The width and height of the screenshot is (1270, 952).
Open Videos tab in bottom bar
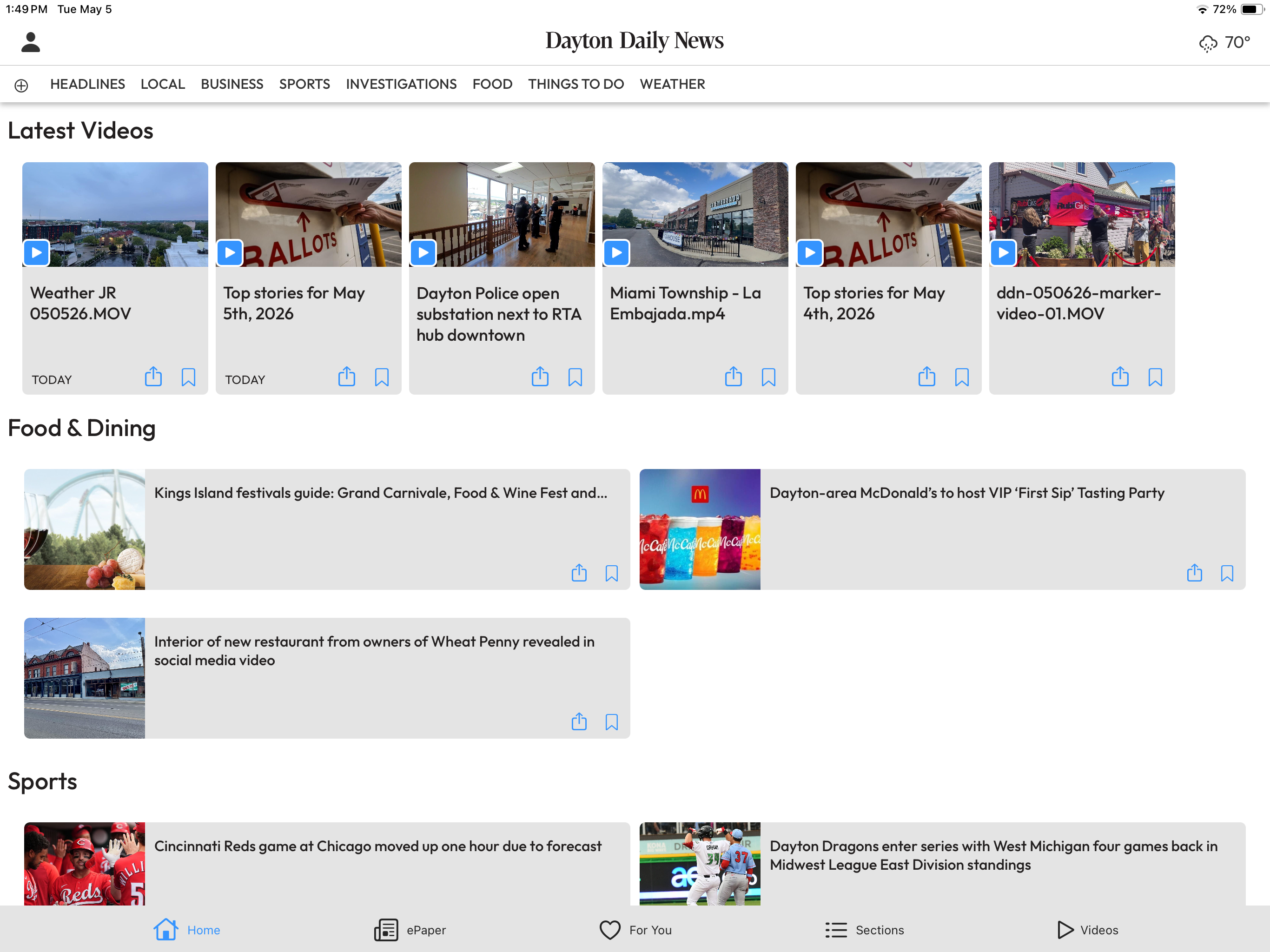[1087, 930]
